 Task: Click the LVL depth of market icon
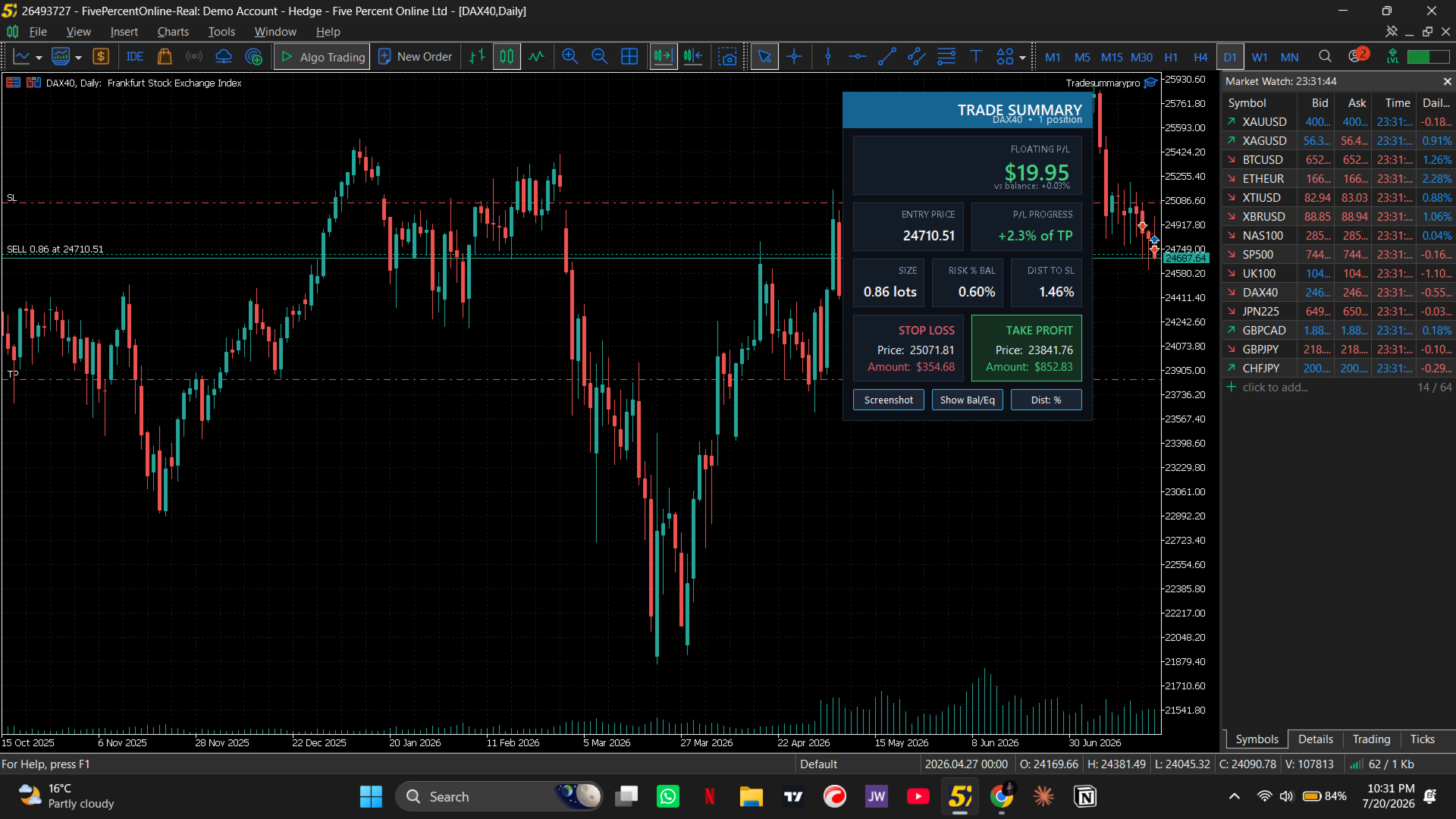tap(1392, 57)
